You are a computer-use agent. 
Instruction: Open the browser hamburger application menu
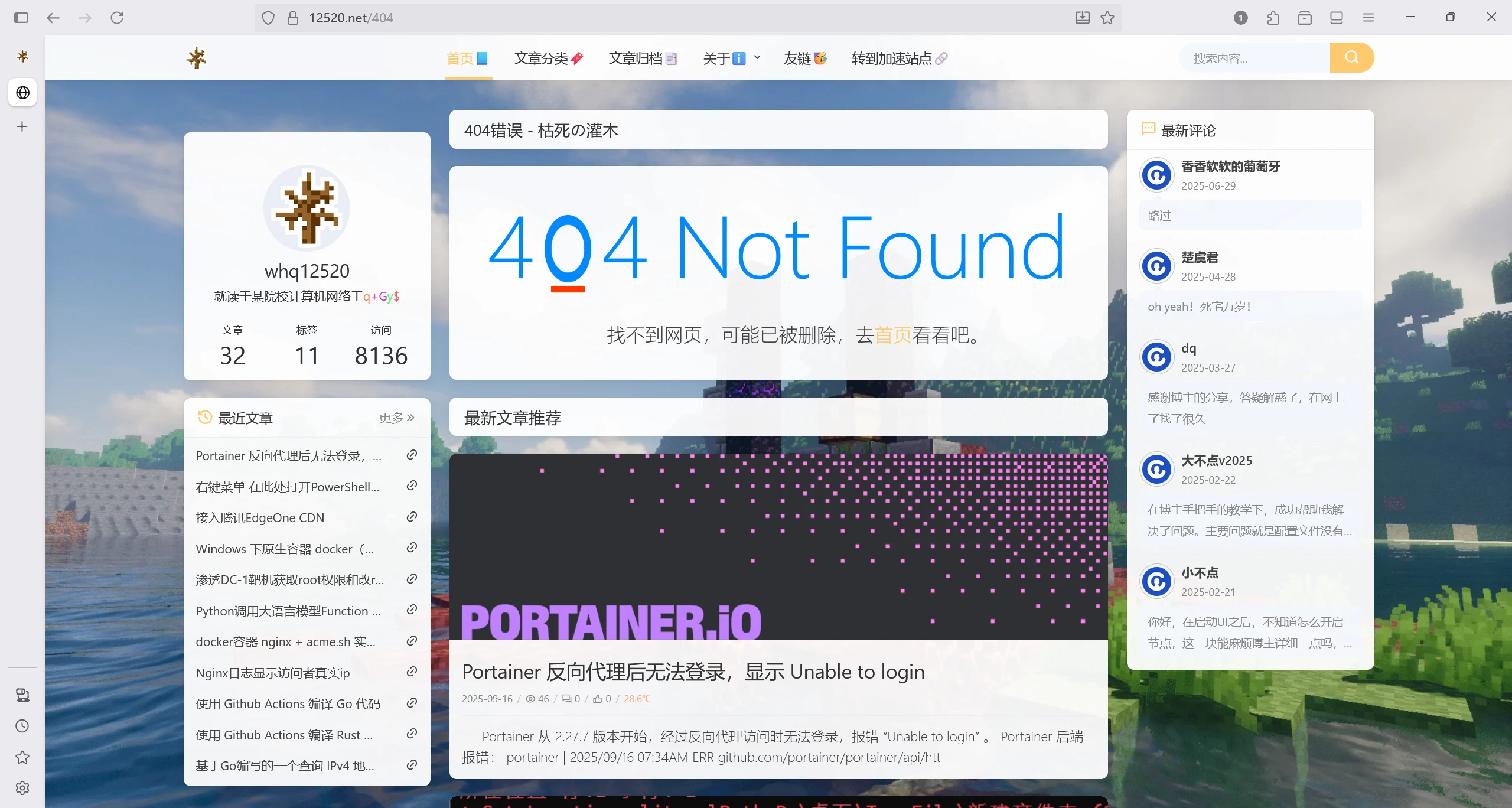tap(1368, 18)
